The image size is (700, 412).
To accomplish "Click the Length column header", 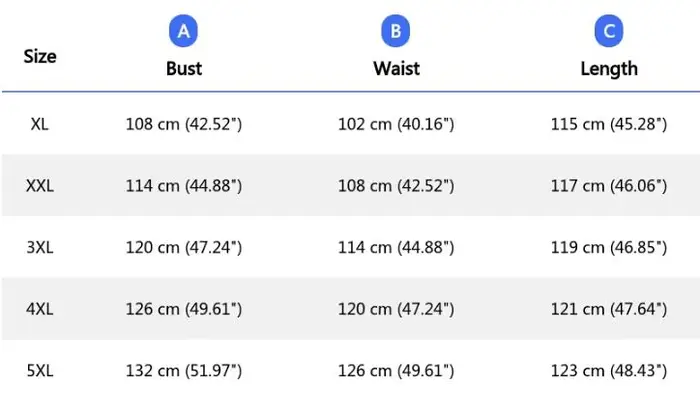I will 609,69.
